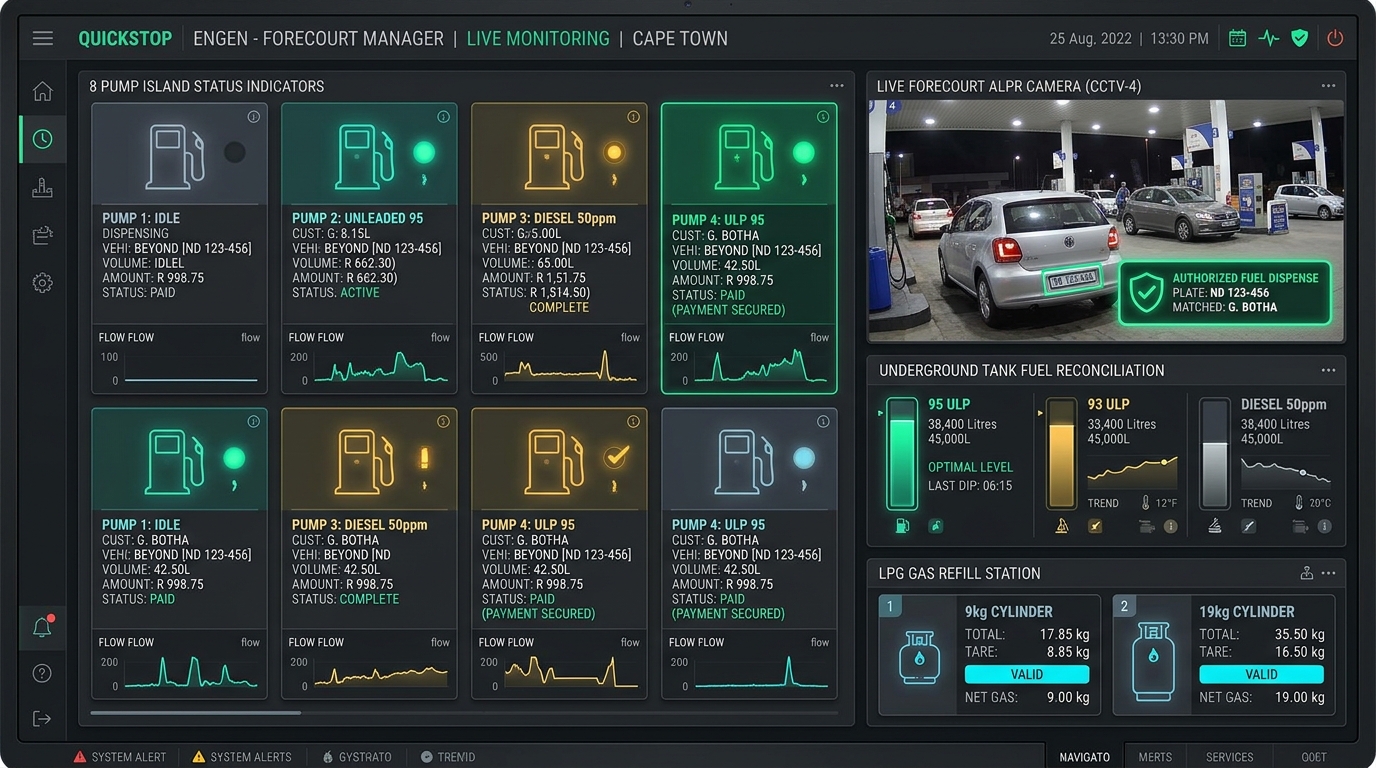Open the info circle in DIESEL 50ppm section
Viewport: 1376px width, 768px height.
[1324, 526]
